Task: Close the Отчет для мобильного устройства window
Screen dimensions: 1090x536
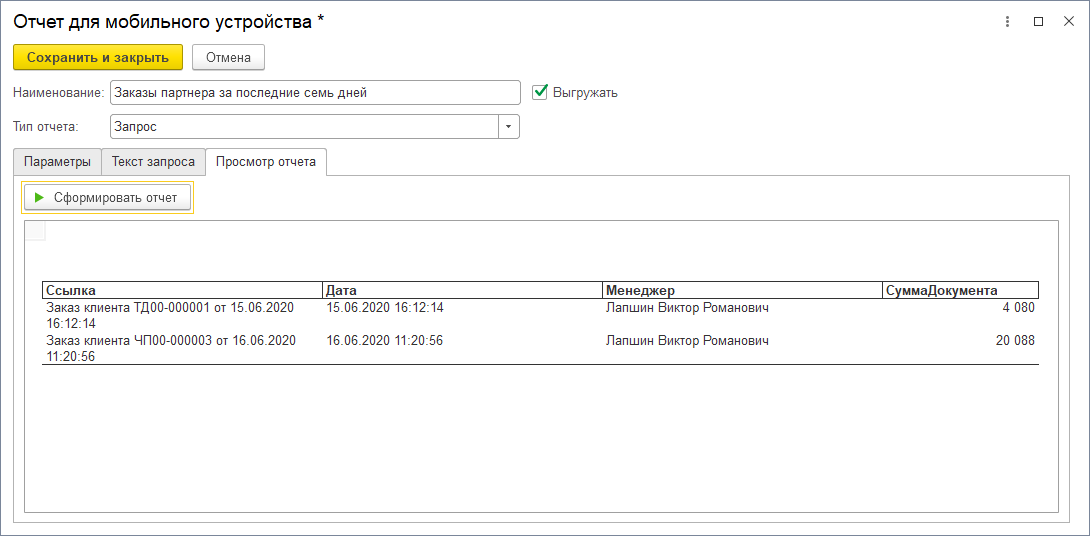Action: tap(1068, 22)
